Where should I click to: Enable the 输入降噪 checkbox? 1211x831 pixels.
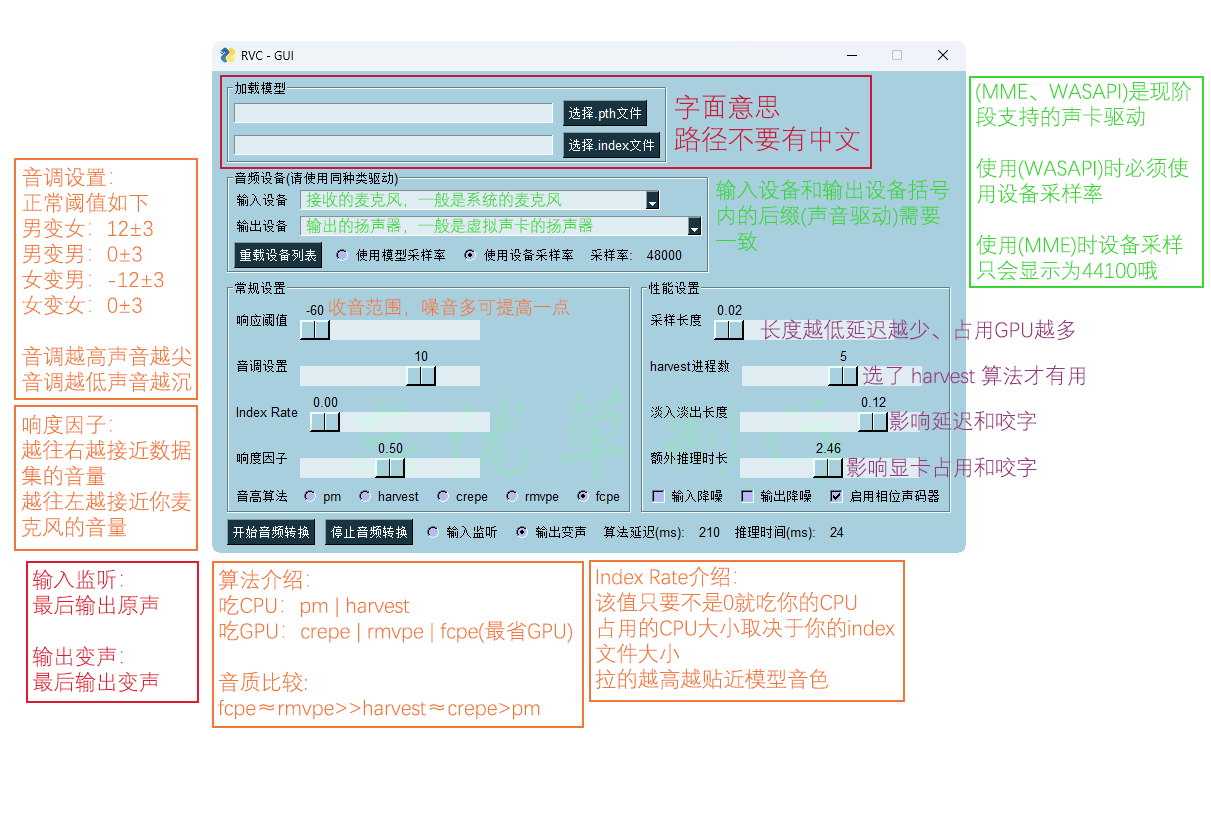(x=656, y=496)
